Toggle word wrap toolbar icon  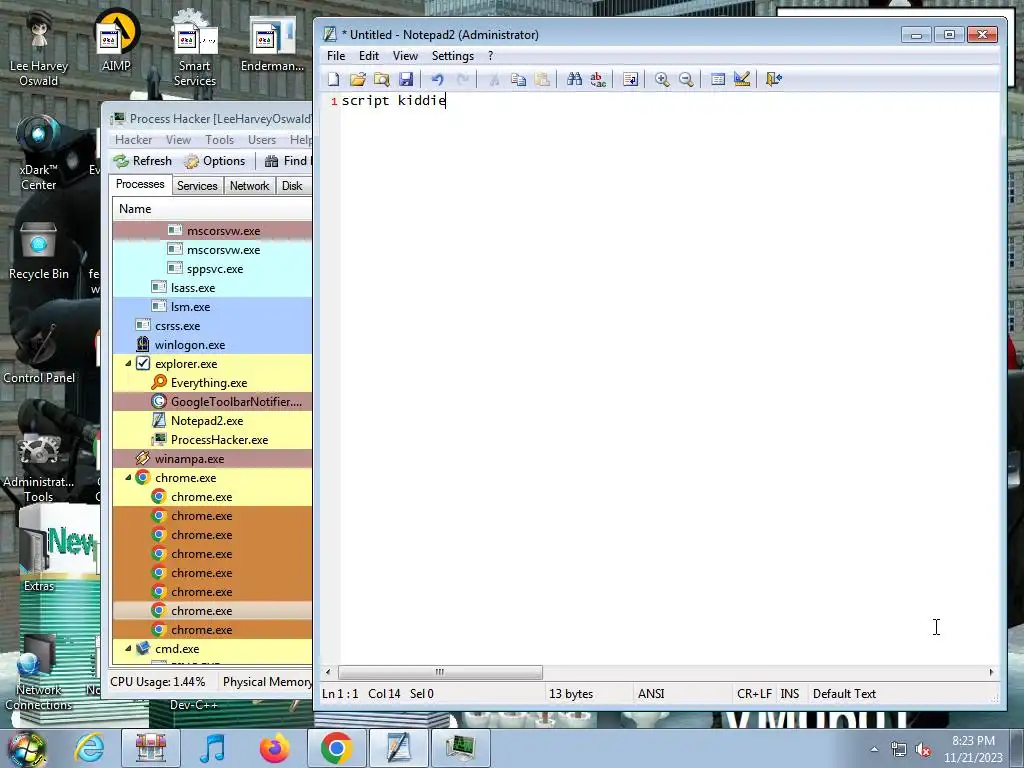[630, 80]
